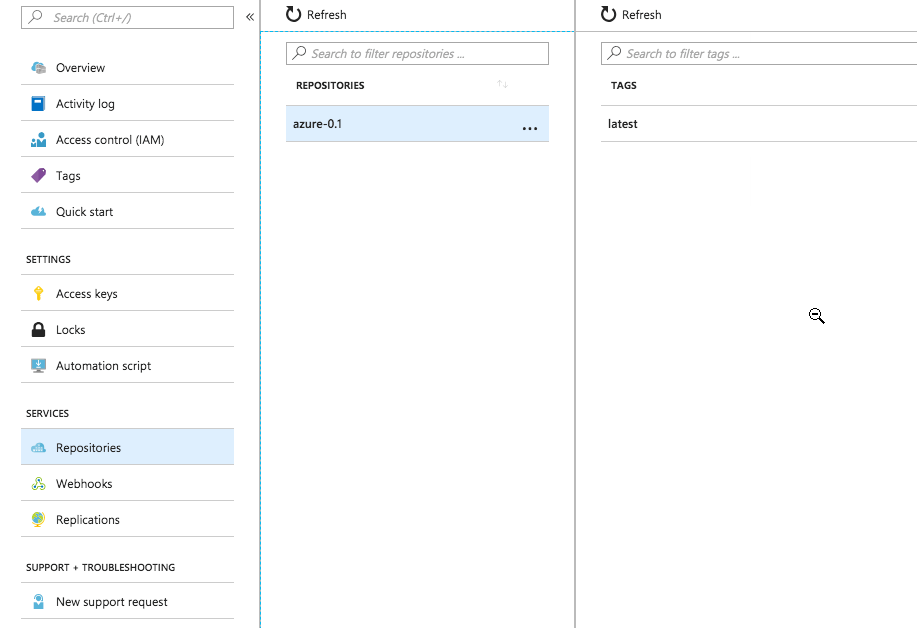Sort repositories using the arrows icon
The height and width of the screenshot is (628, 917).
pos(502,84)
